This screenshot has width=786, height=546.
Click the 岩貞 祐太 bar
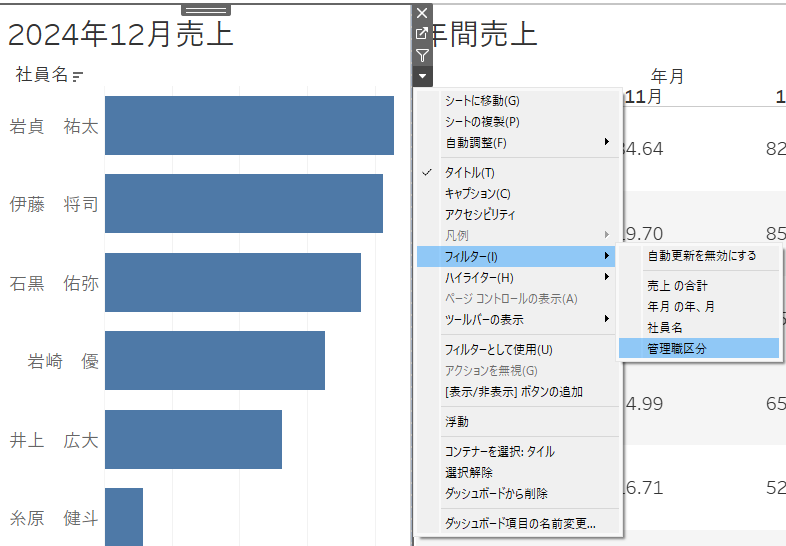point(249,125)
